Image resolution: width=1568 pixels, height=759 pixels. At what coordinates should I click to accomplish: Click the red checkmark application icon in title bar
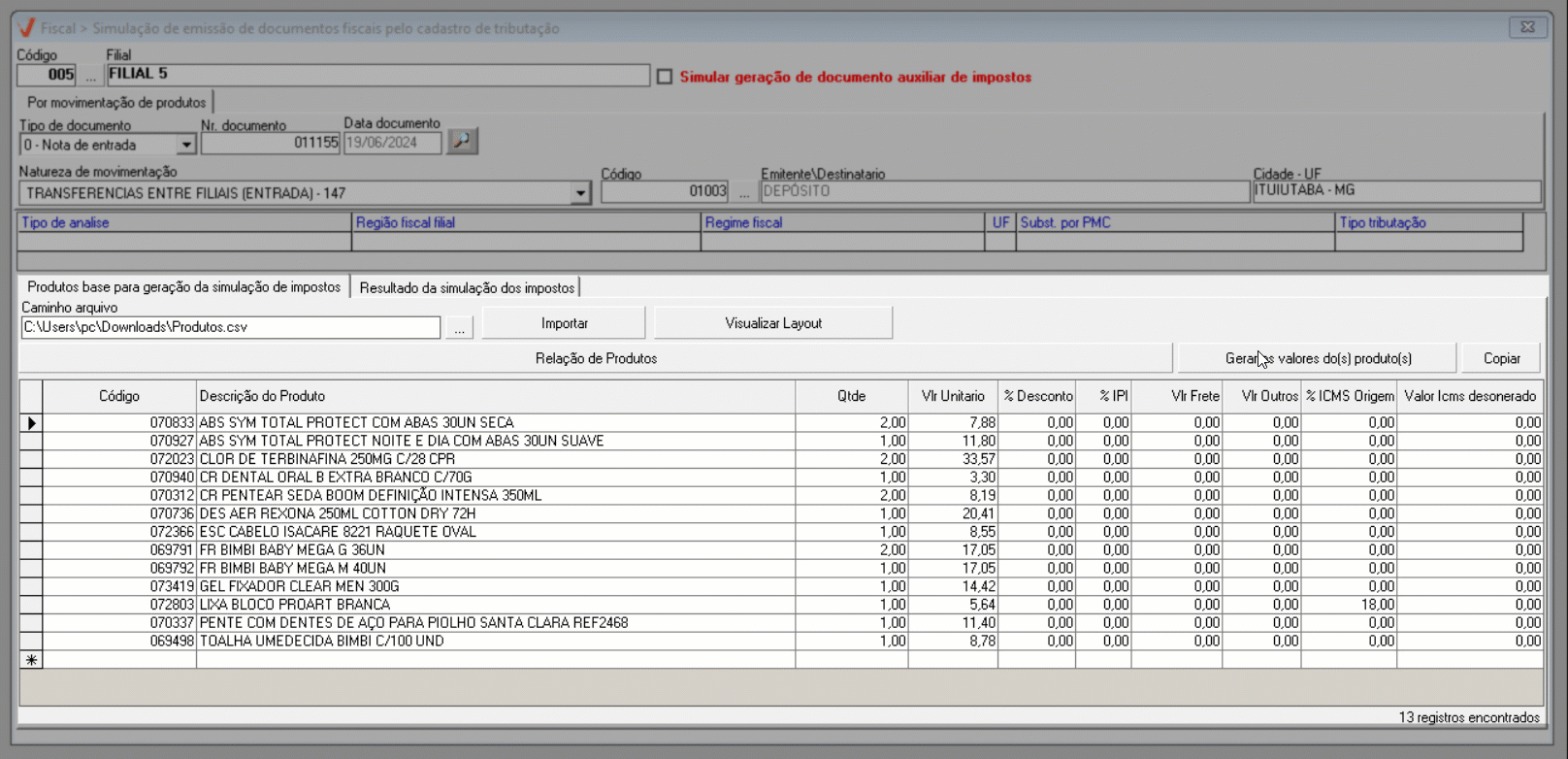coord(27,28)
